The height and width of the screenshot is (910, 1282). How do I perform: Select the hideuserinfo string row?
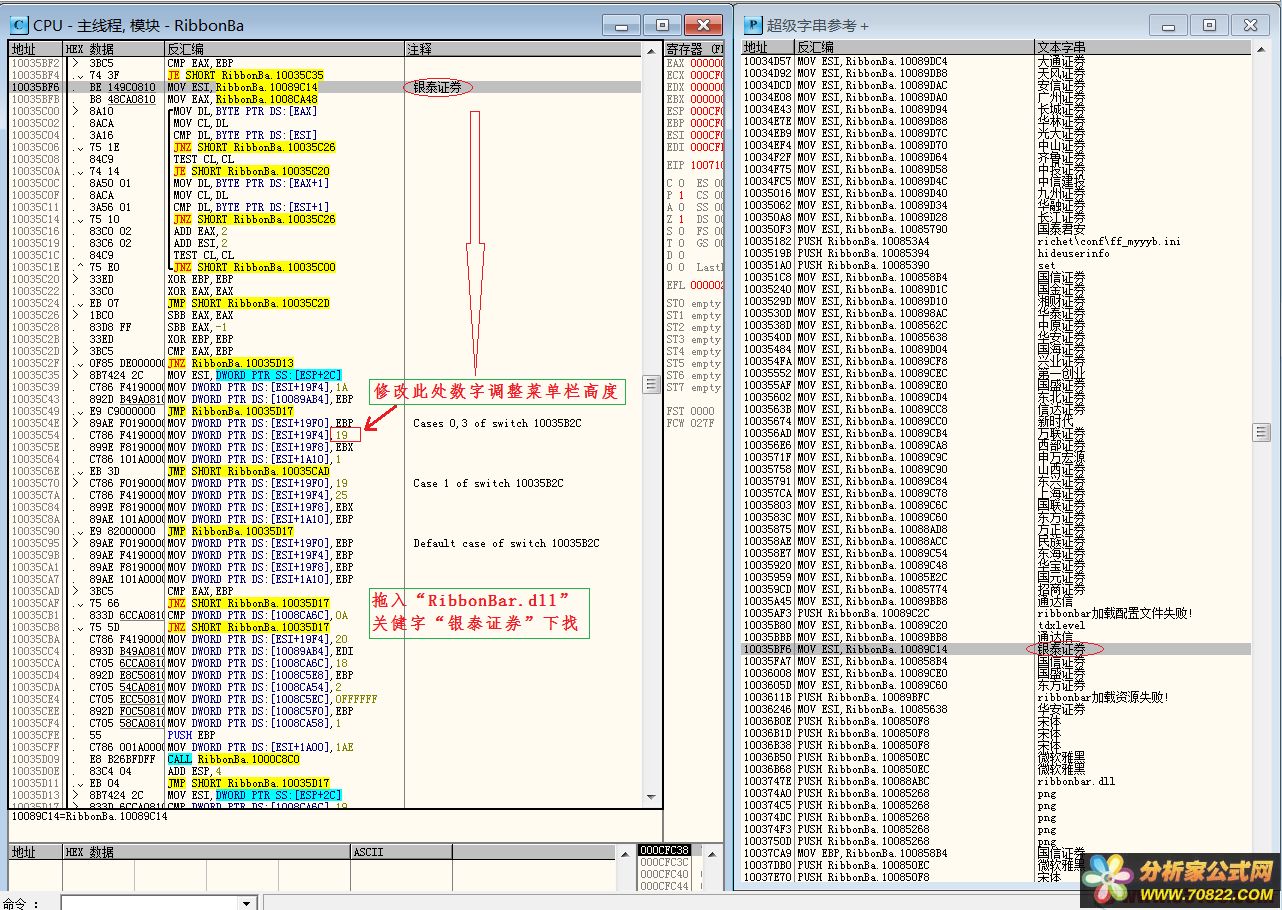[x=996, y=253]
